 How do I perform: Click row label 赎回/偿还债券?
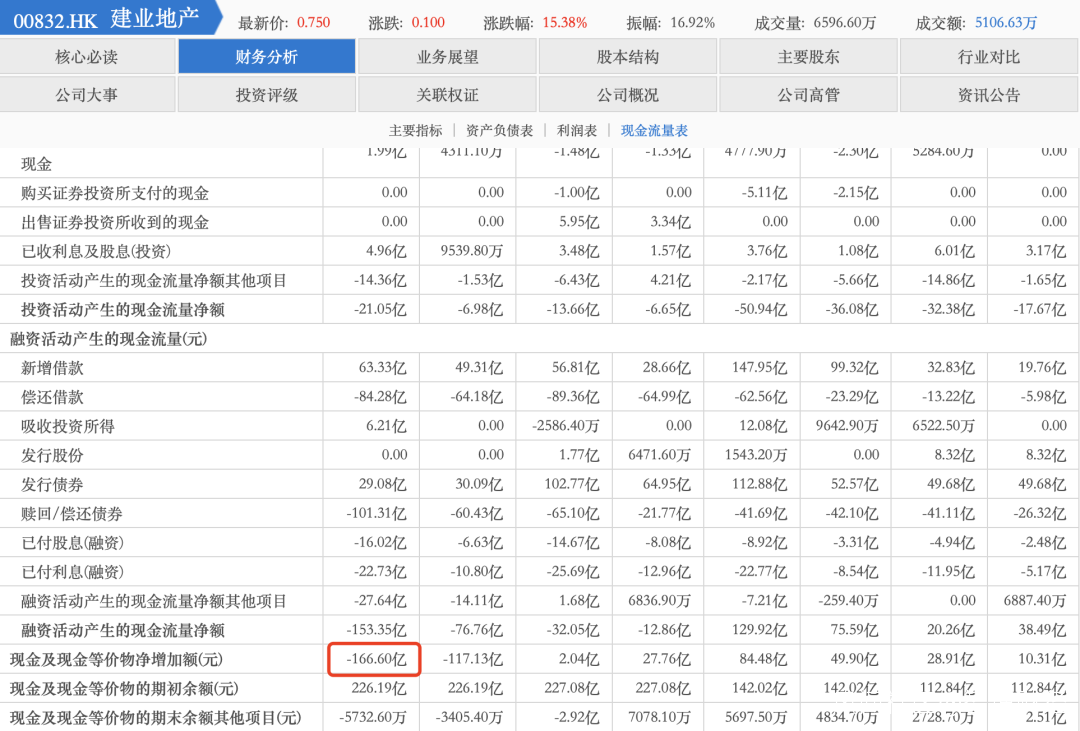point(72,514)
